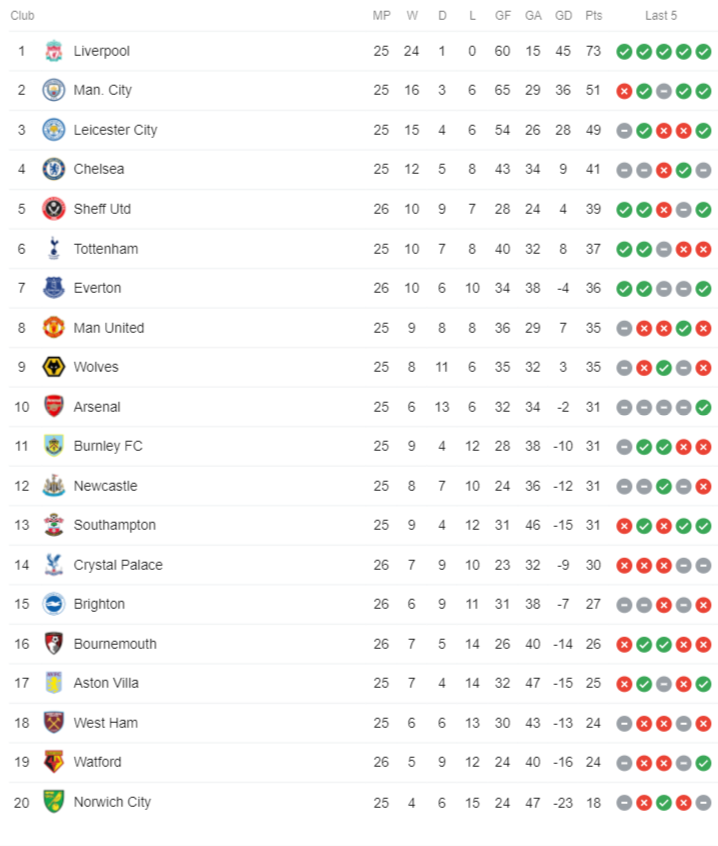This screenshot has width=718, height=846.
Task: Click the Liverpool club crest
Action: coord(53,51)
